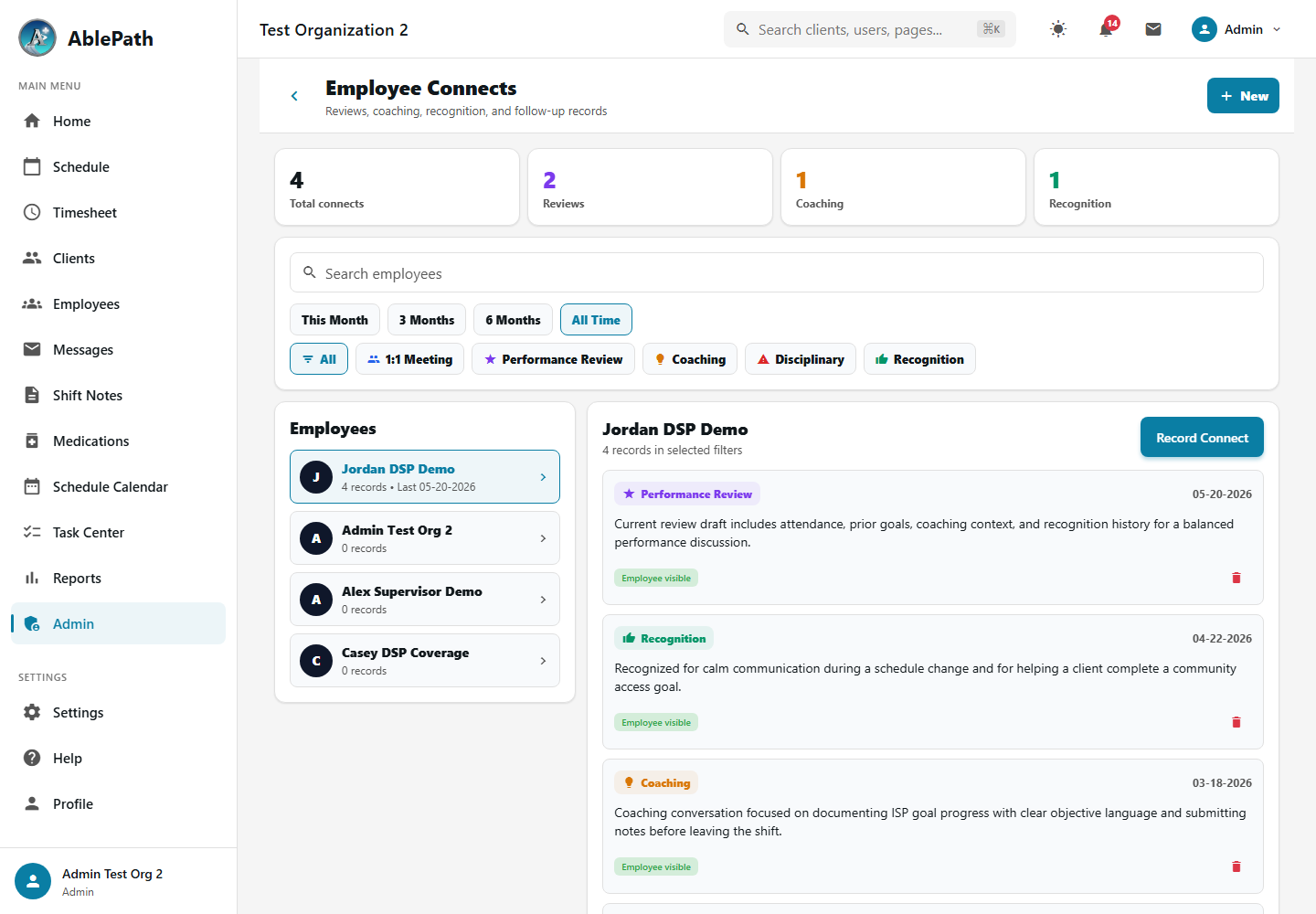The width and height of the screenshot is (1316, 914).
Task: Select the 3 Months time range
Action: coord(427,320)
